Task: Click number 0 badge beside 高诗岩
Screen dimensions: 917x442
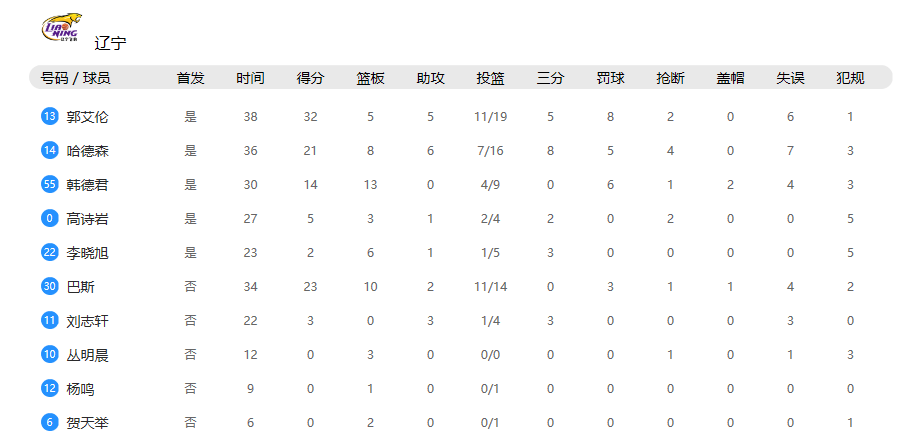Action: pos(50,218)
